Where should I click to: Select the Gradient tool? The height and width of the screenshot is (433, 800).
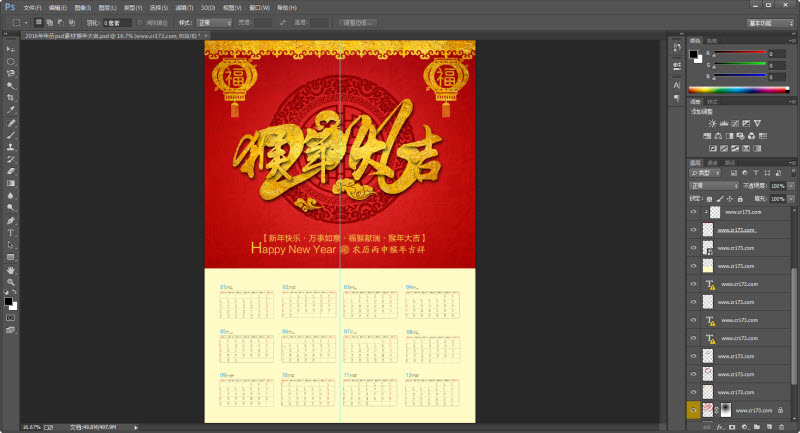(x=11, y=184)
